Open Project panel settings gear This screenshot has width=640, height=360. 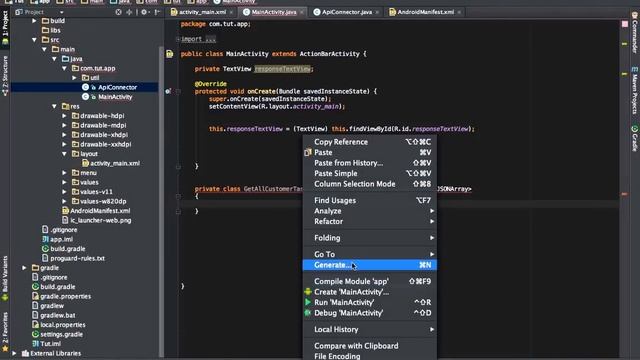coord(144,12)
